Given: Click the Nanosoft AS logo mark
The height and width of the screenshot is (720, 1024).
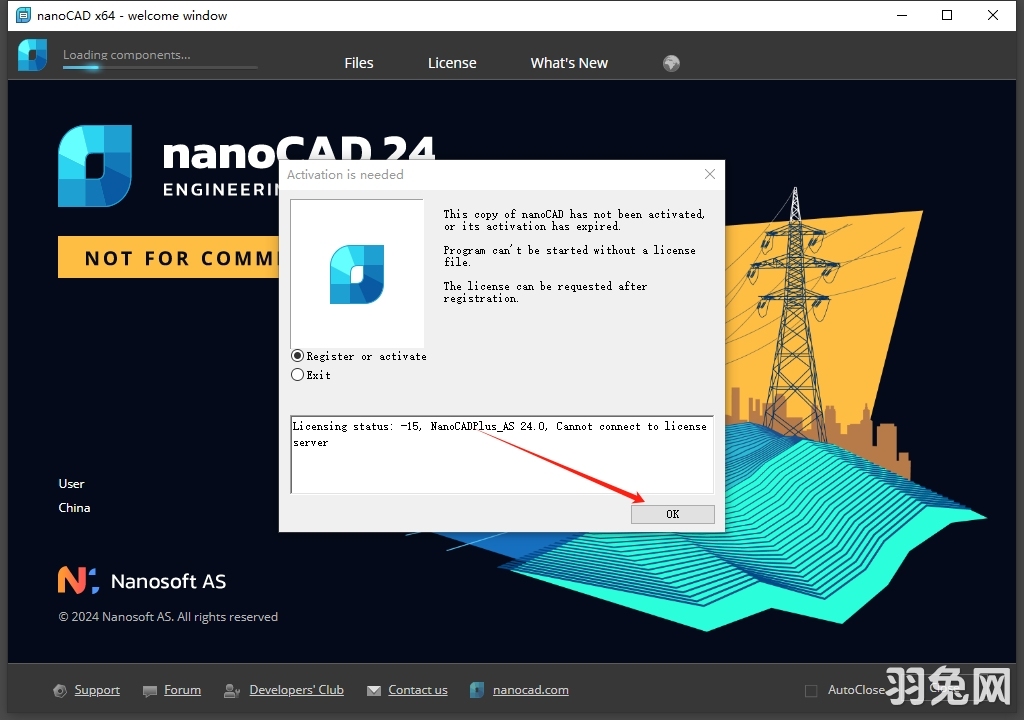Looking at the screenshot, I should point(76,579).
